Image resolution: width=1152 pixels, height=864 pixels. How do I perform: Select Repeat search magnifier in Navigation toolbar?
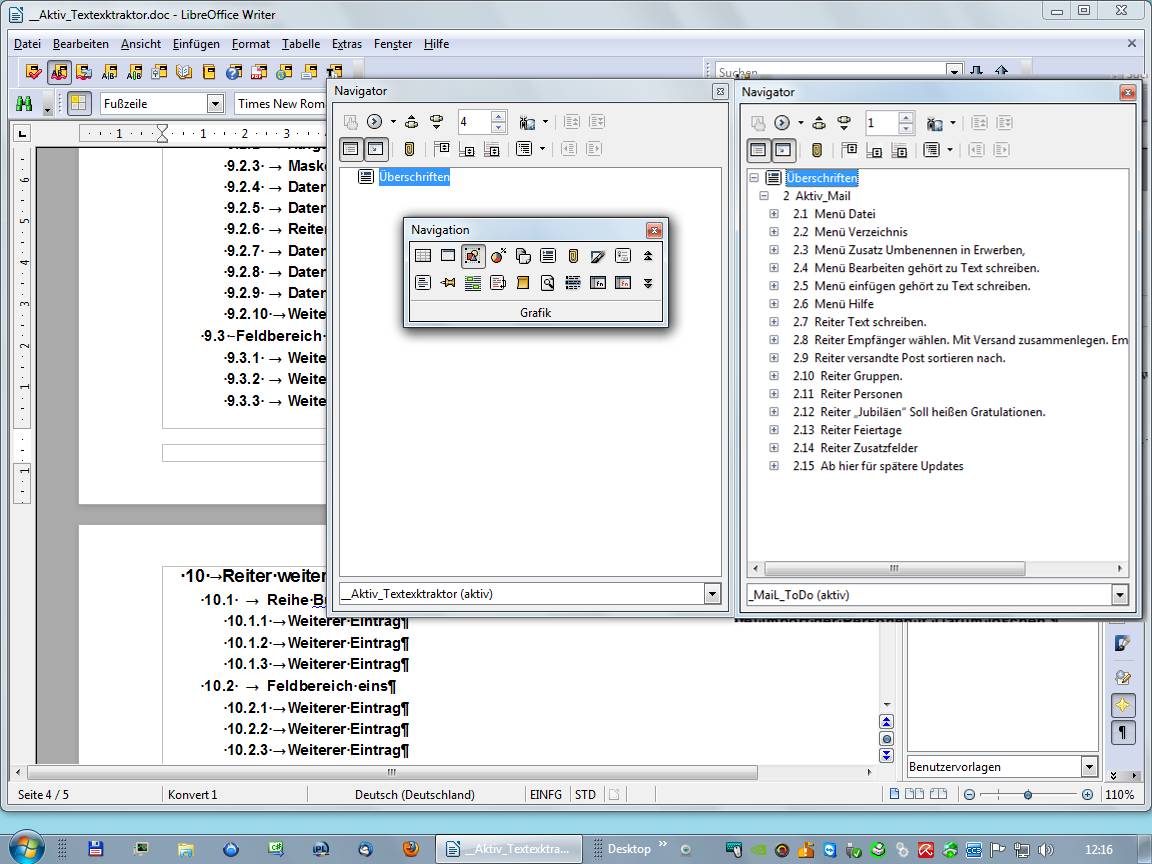coord(548,283)
